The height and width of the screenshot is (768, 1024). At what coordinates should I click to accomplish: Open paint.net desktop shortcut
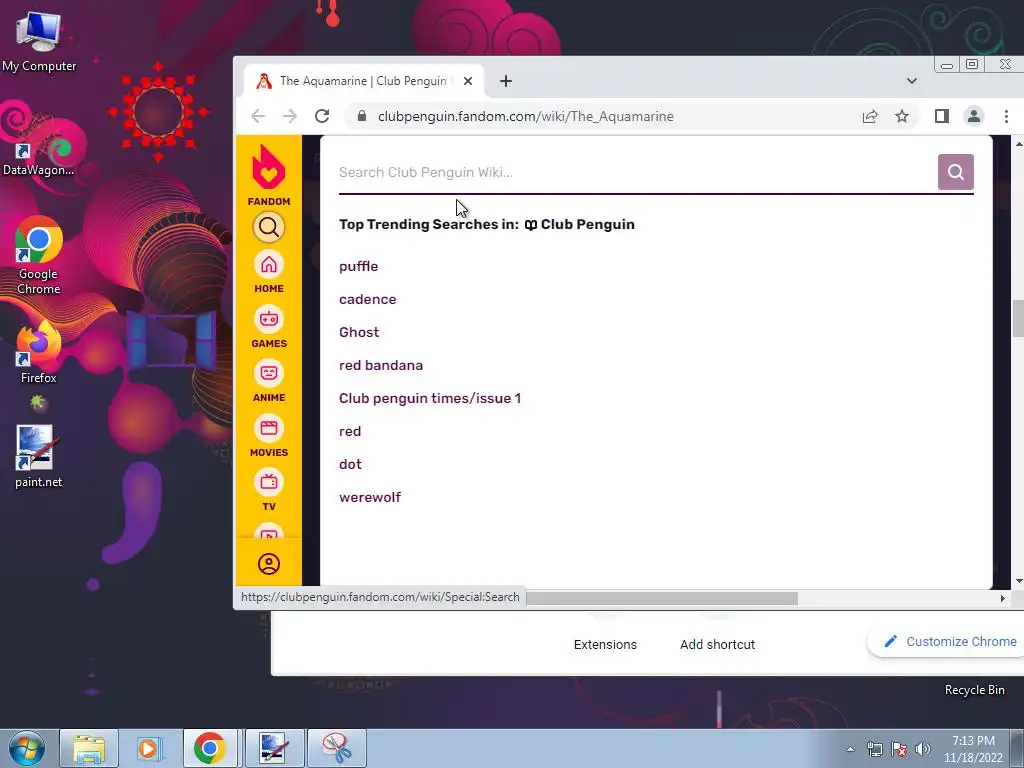point(39,457)
